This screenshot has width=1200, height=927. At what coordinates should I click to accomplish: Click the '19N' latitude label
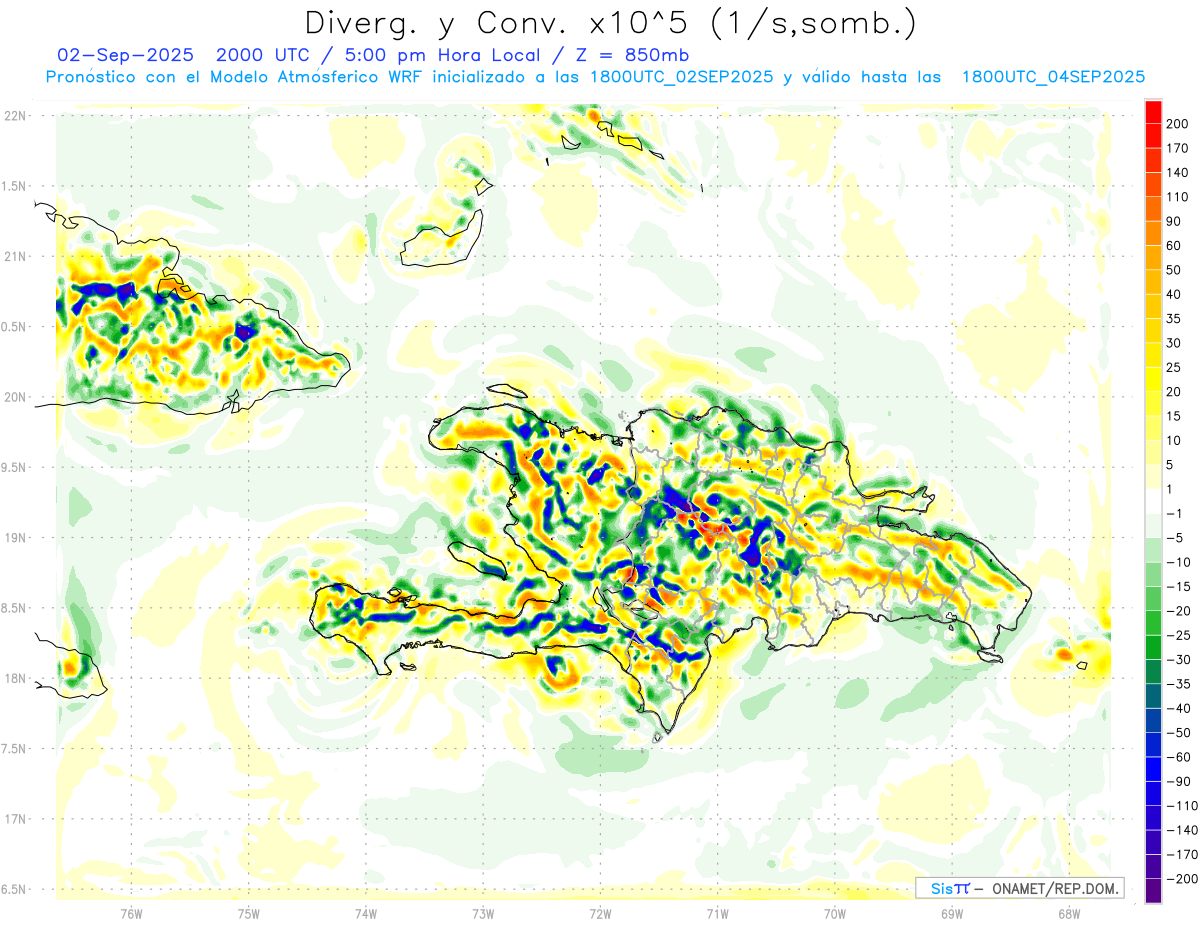click(14, 538)
